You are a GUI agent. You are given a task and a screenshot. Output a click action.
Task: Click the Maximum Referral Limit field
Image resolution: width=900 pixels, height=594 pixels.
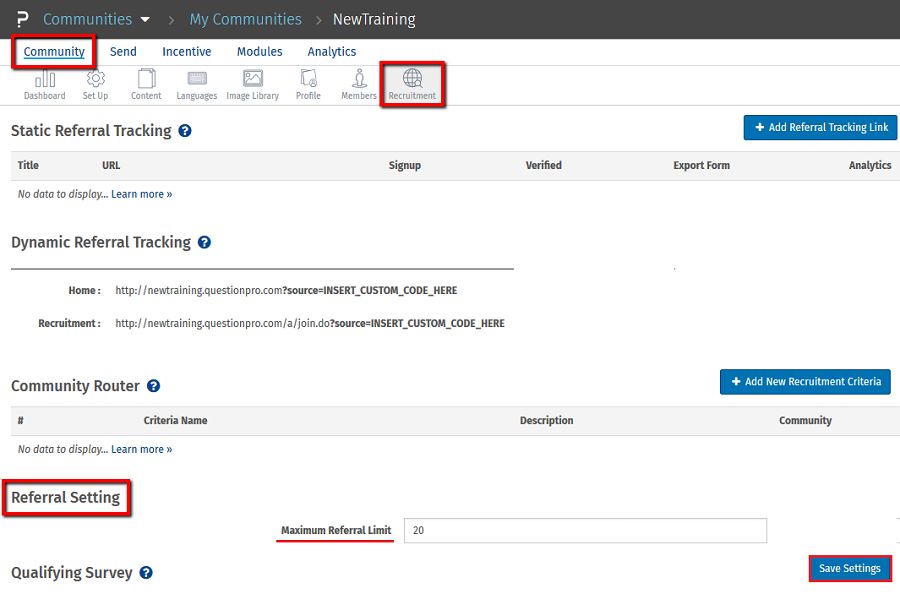click(585, 531)
